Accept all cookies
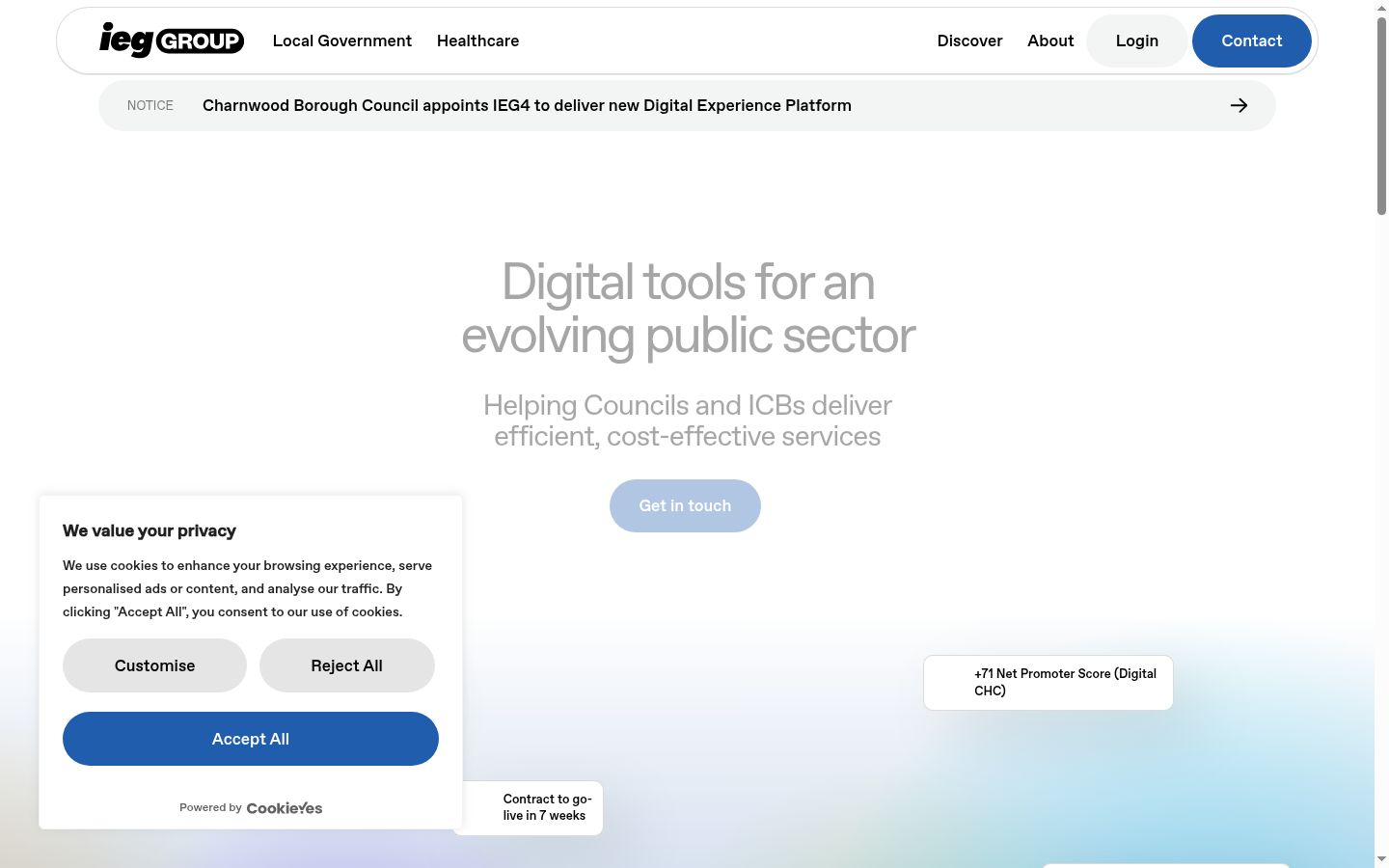This screenshot has width=1389, height=868. [x=251, y=739]
